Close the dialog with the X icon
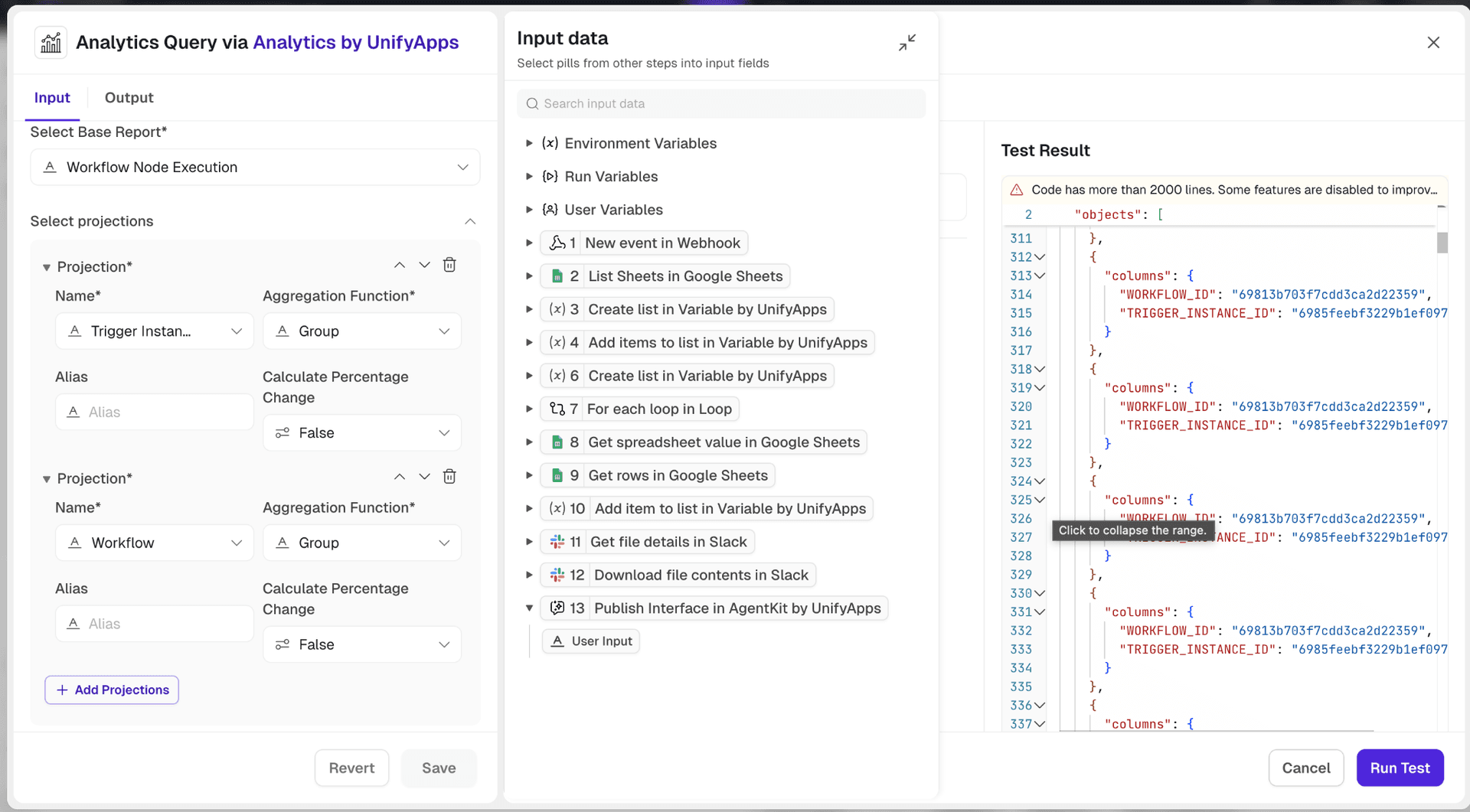 click(1433, 43)
